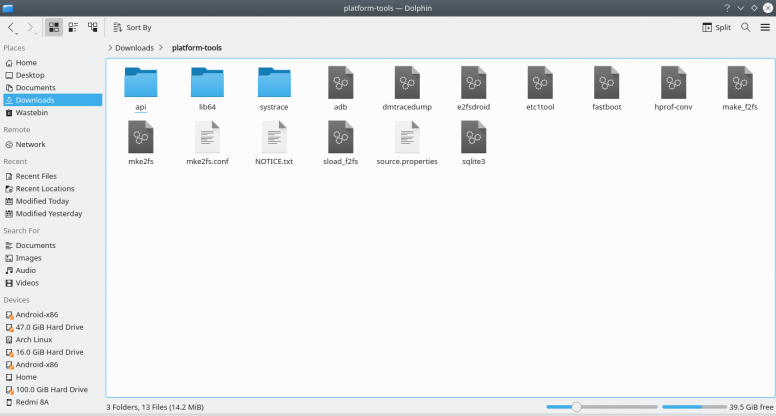Click the Dolphin window title icon
This screenshot has width=776, height=416.
point(8,8)
